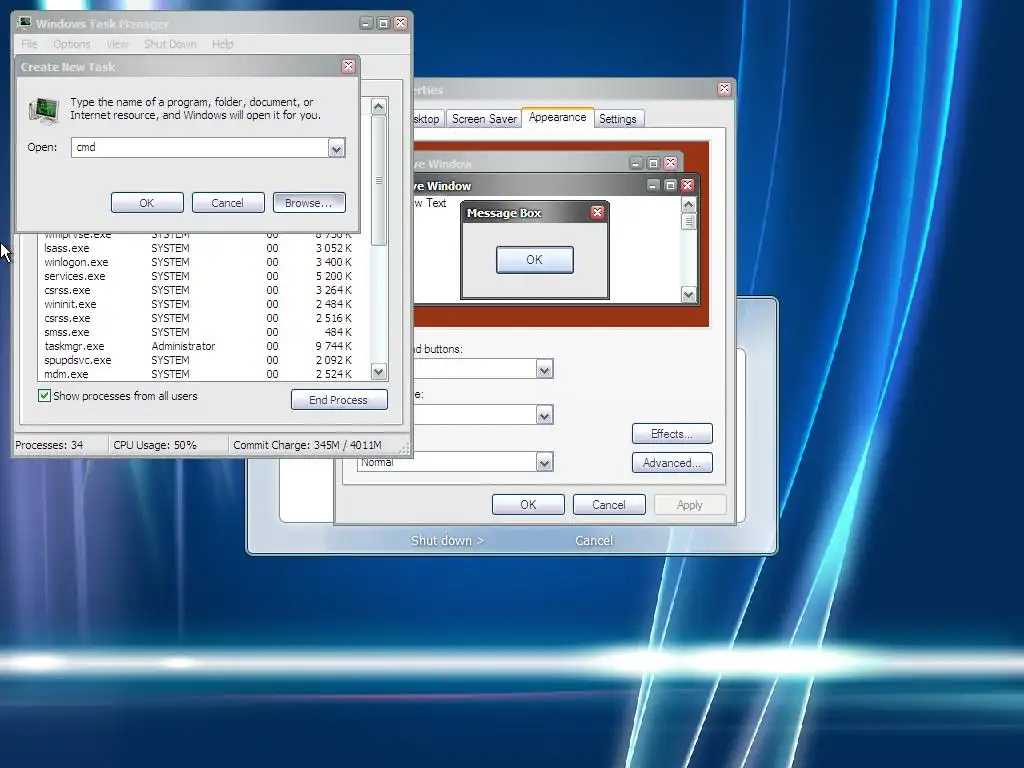Switch to the Appearance tab
This screenshot has width=1024, height=768.
coord(558,117)
